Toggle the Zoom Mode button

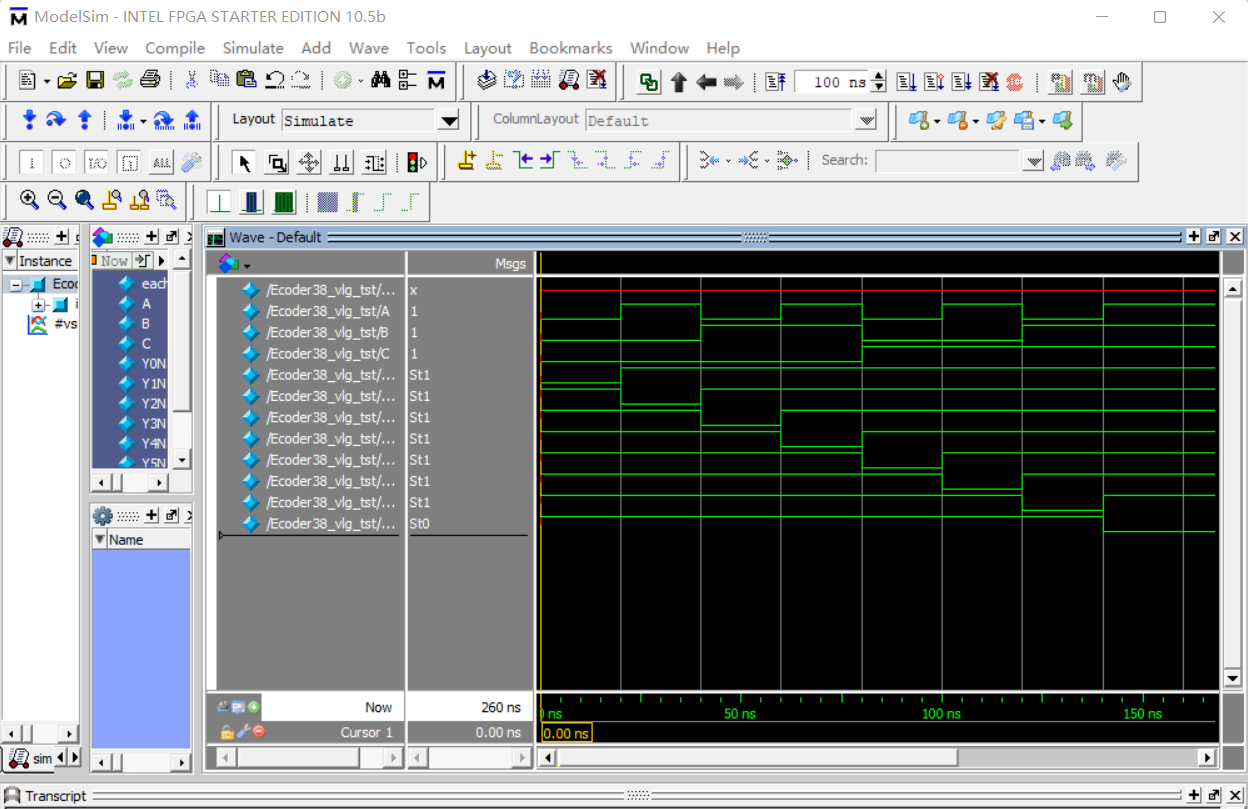(276, 161)
